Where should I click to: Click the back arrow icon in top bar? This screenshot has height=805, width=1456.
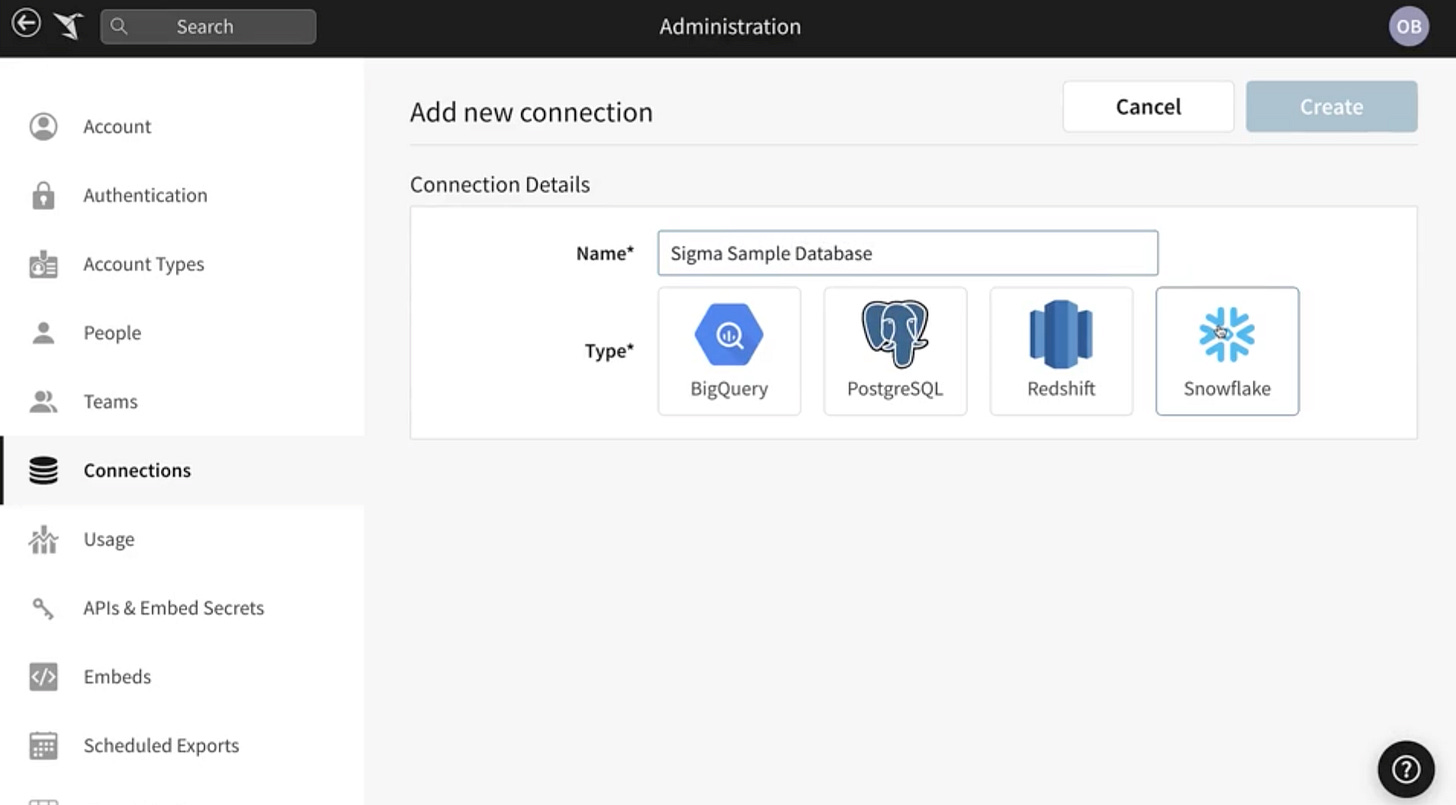click(26, 23)
